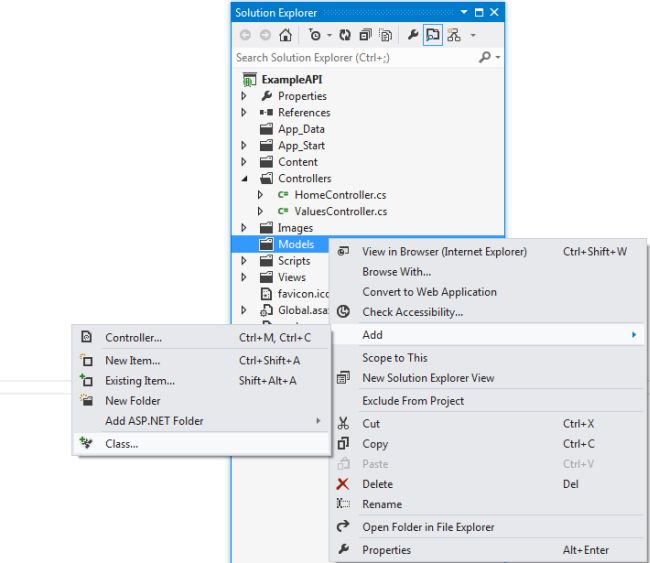Click the Properties wrench icon in context menu
Image resolution: width=650 pixels, height=563 pixels.
(x=343, y=549)
